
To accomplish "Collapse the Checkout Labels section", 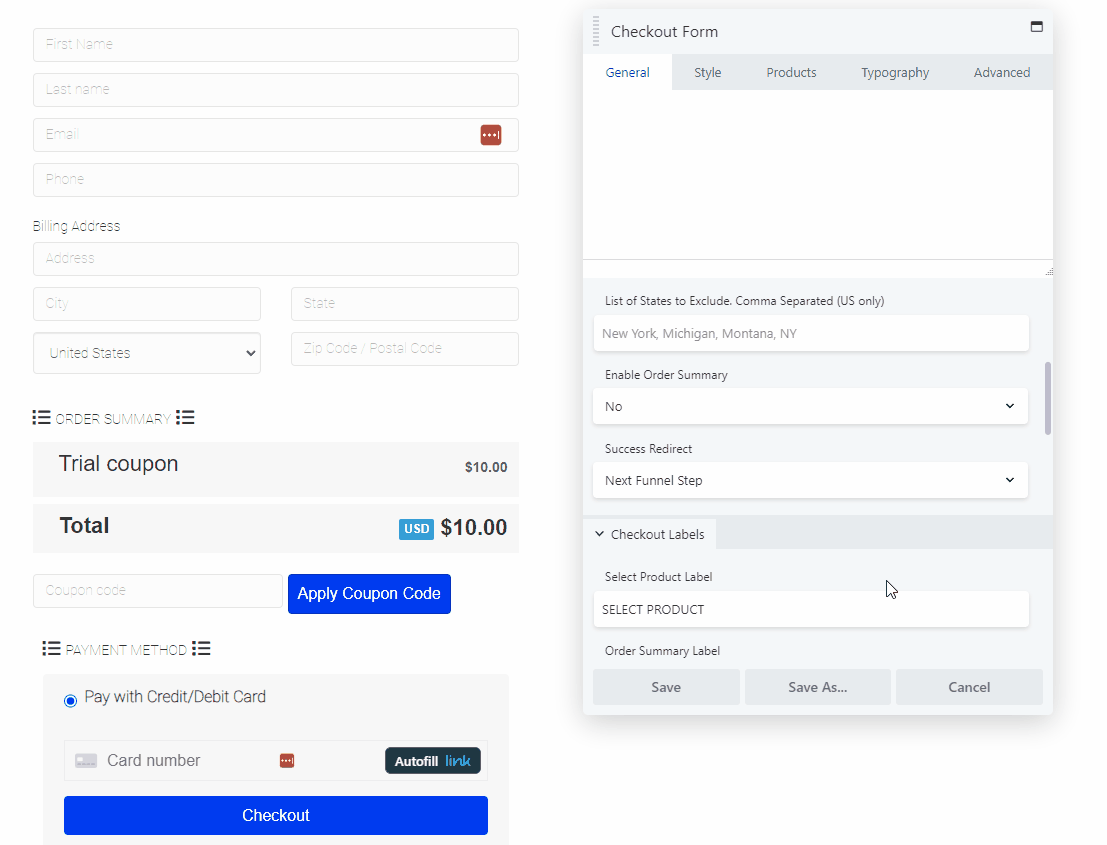I will 599,534.
